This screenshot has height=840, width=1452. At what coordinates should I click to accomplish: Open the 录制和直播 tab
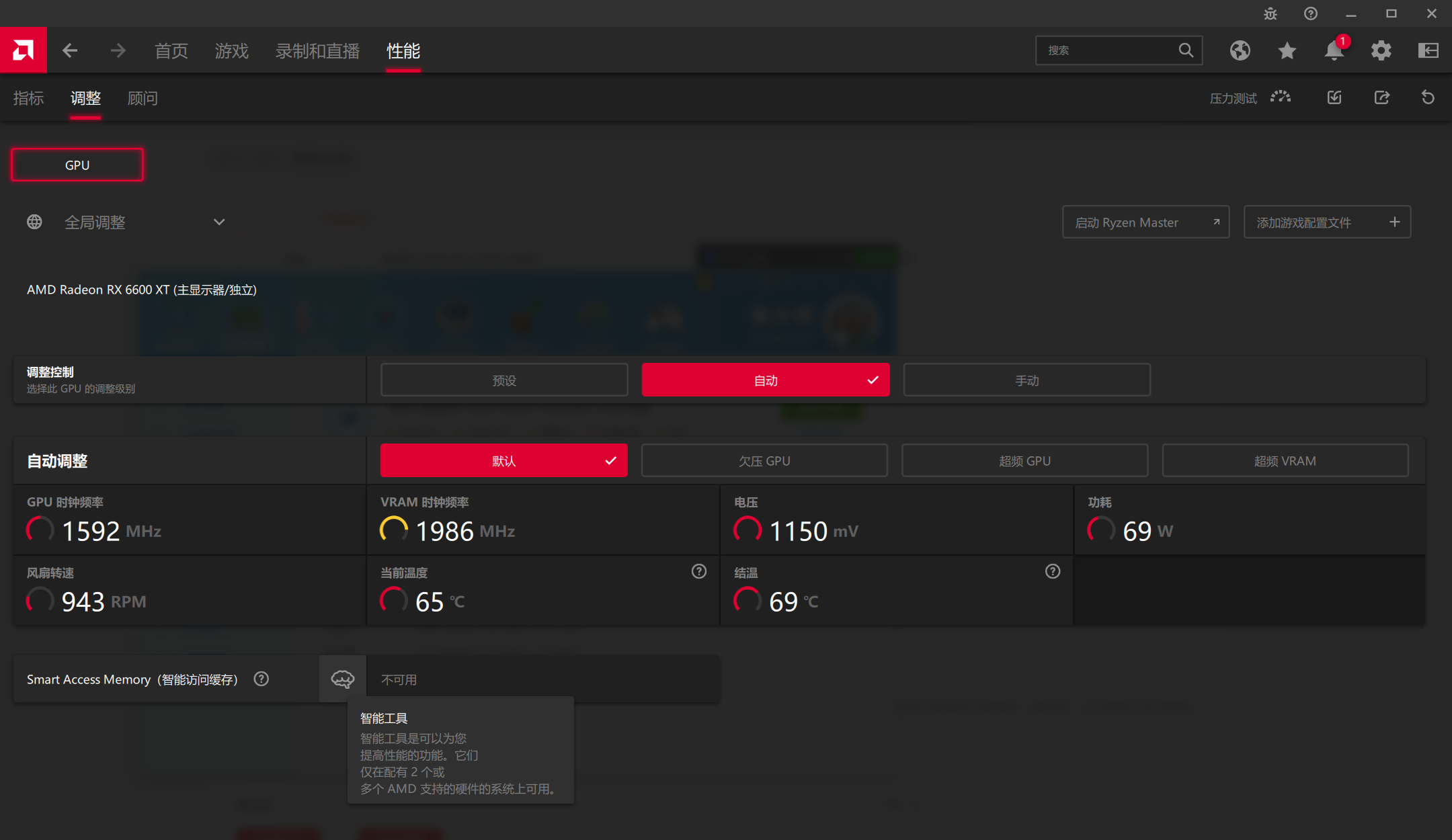point(317,51)
